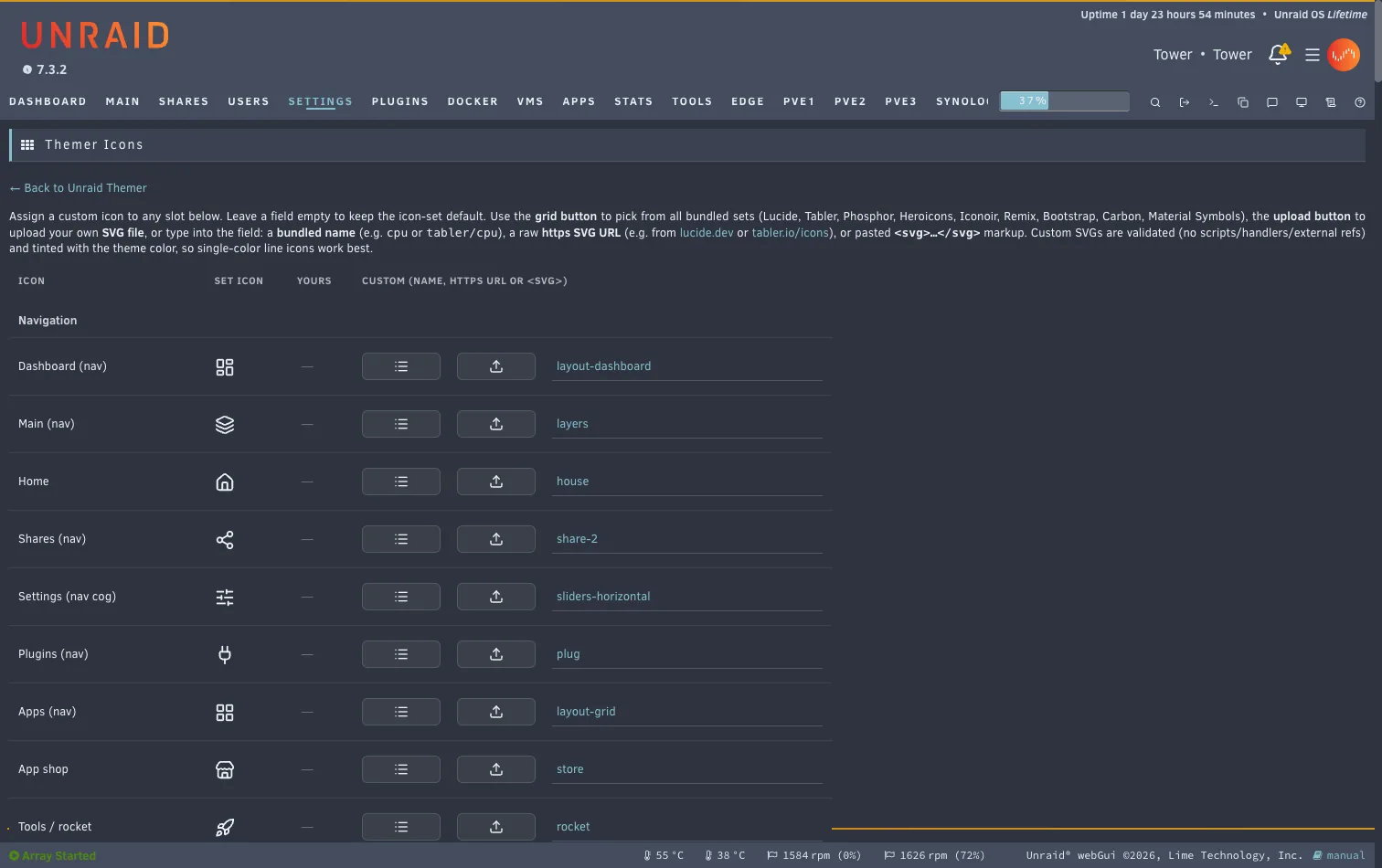The width and height of the screenshot is (1382, 868).
Task: Open icon picker grid for Apps (nav)
Action: click(401, 712)
